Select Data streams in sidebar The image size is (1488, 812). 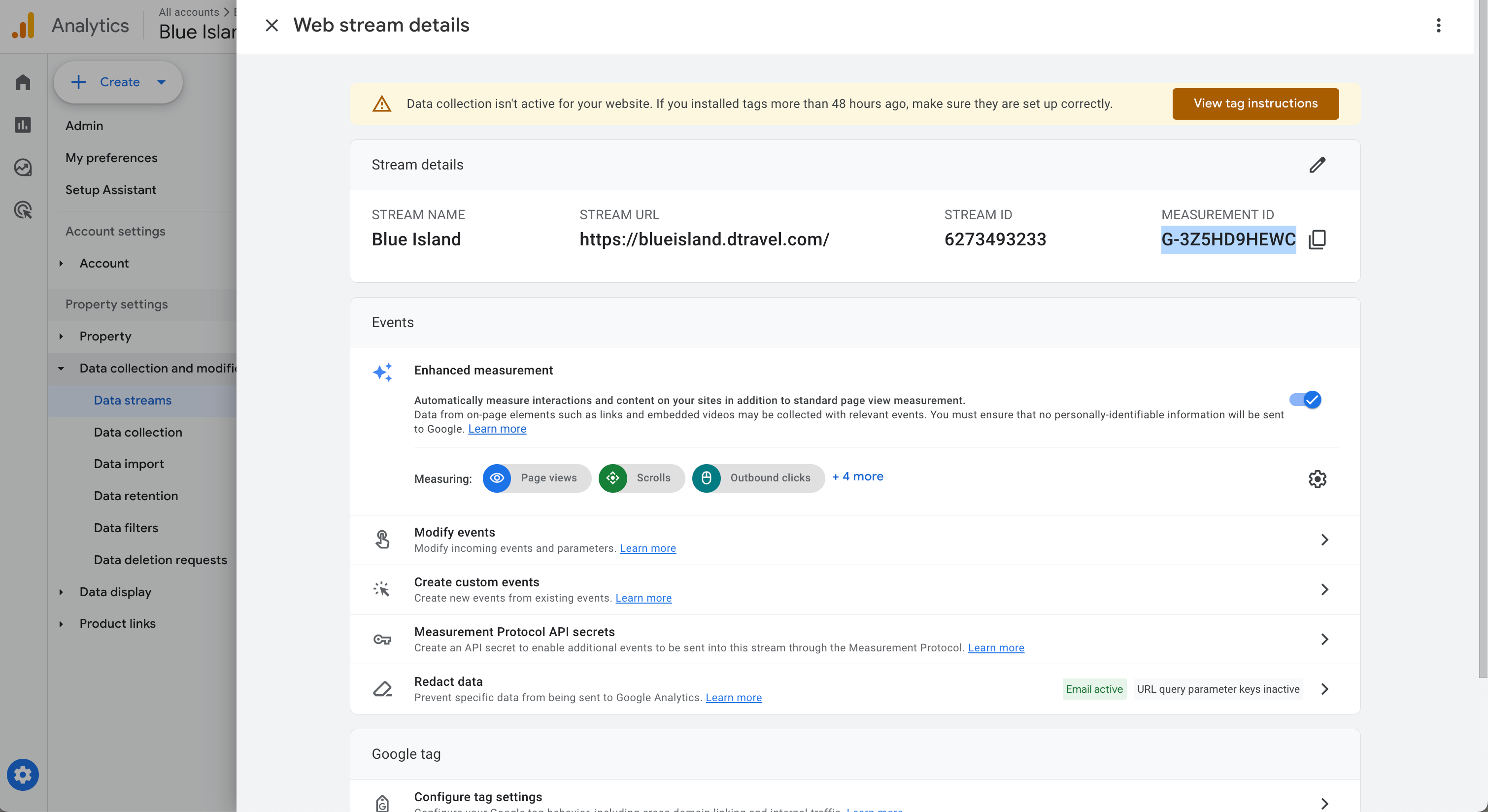(132, 400)
